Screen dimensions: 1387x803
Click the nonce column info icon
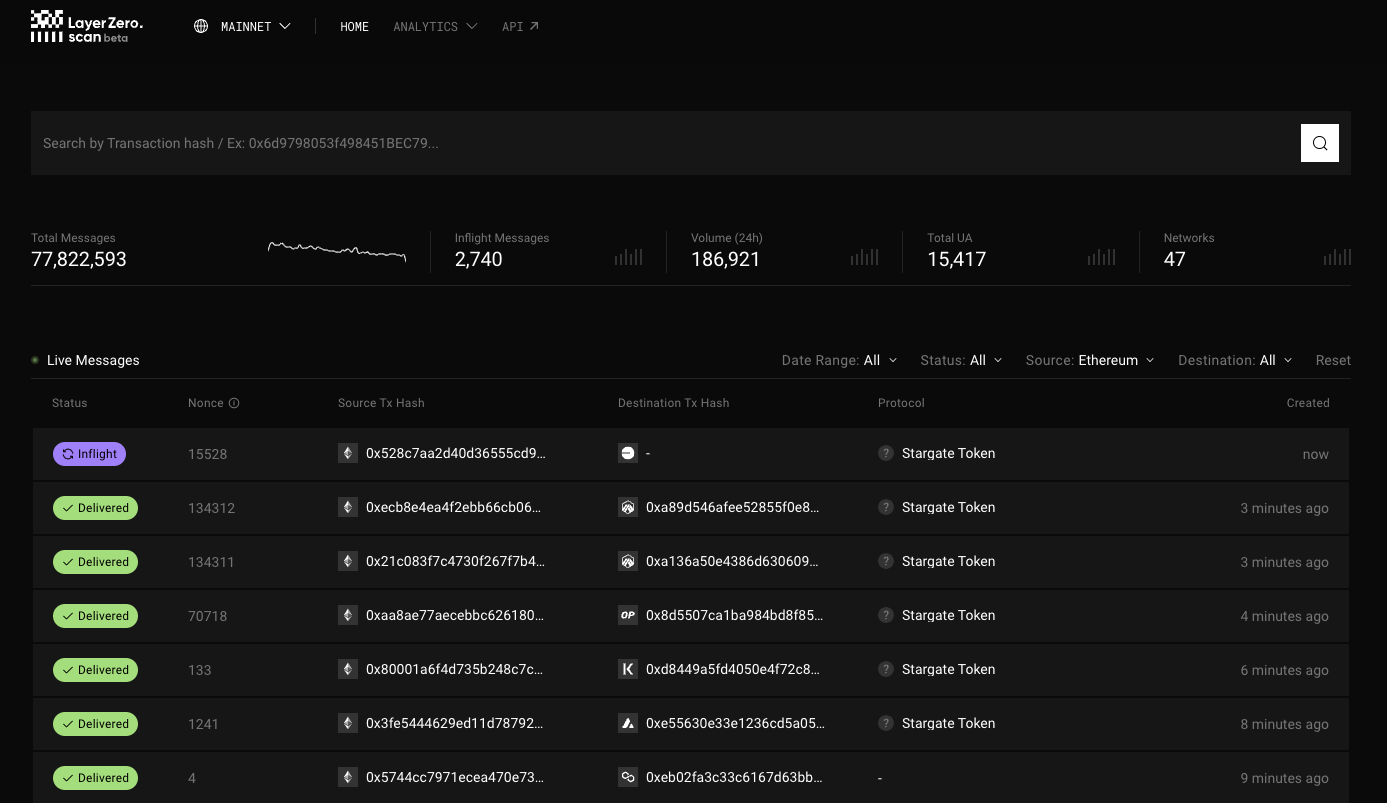tap(234, 403)
